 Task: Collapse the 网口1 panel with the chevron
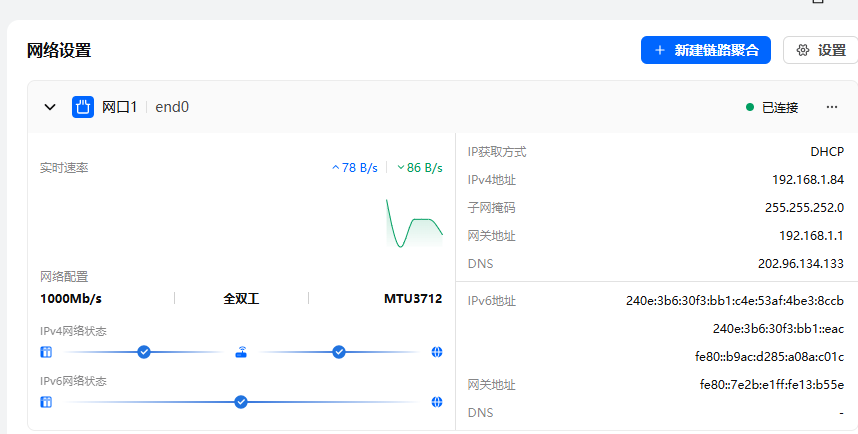[50, 107]
